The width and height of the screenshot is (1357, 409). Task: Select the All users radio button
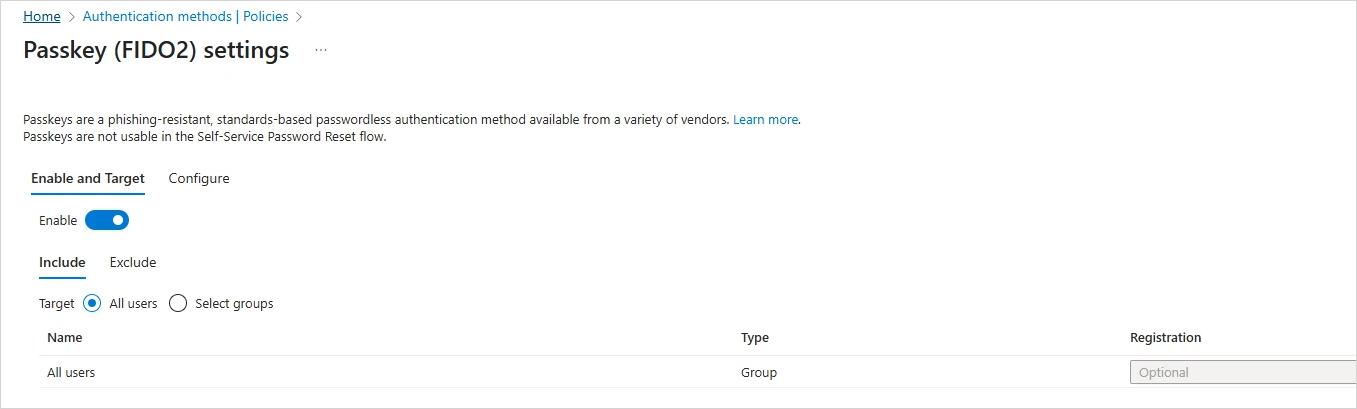click(x=92, y=303)
